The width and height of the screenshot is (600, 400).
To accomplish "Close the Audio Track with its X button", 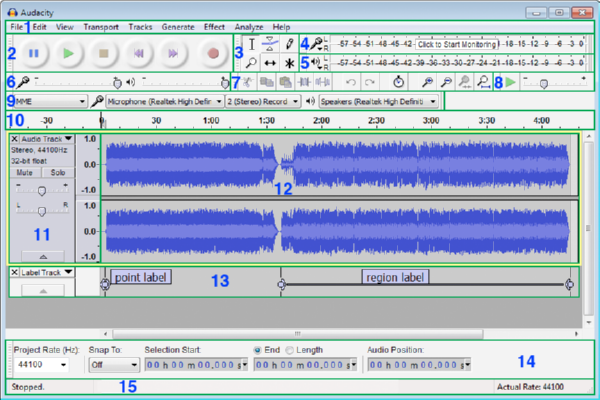I will click(x=14, y=139).
